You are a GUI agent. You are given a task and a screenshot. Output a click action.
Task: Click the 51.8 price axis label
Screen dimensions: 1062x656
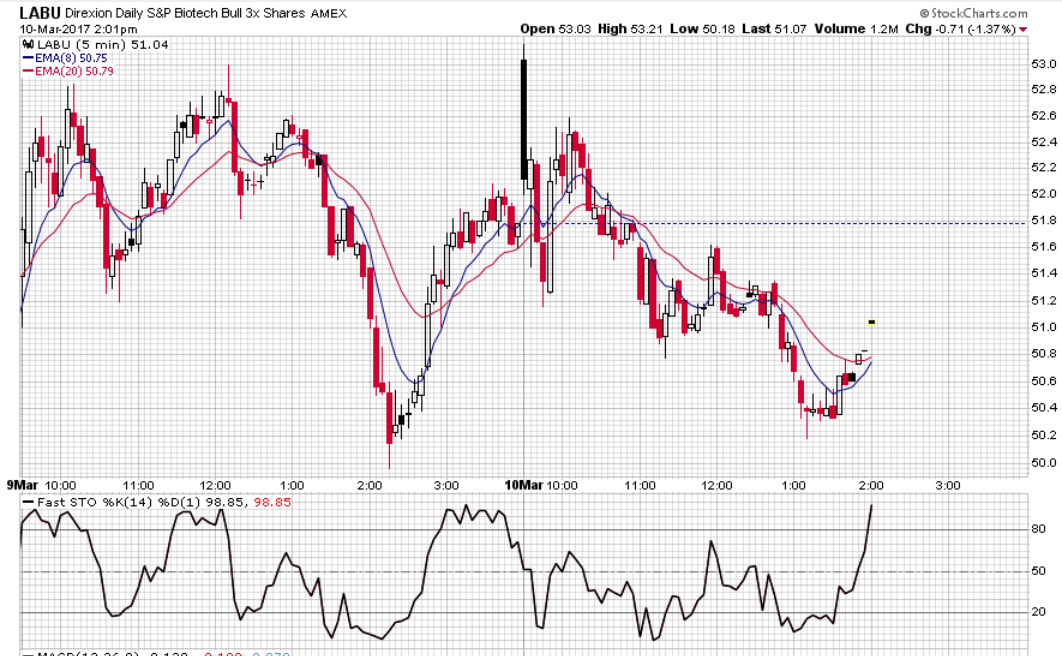click(1043, 221)
